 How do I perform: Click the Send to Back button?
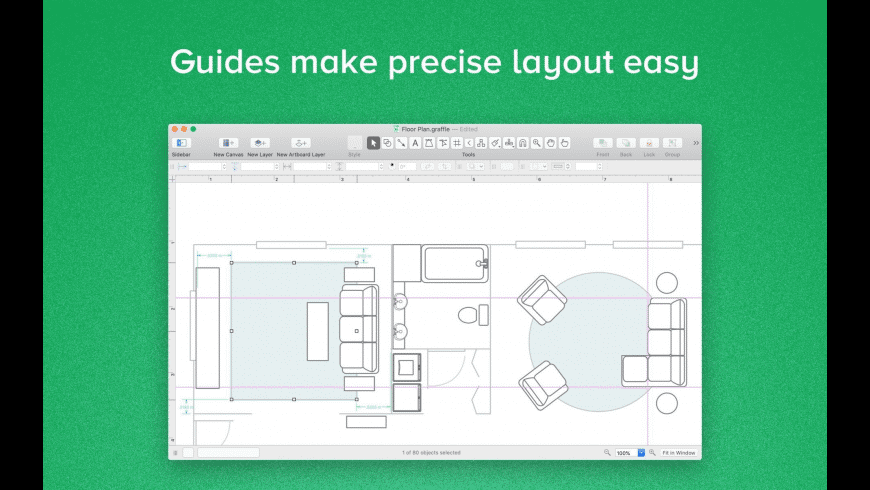626,143
